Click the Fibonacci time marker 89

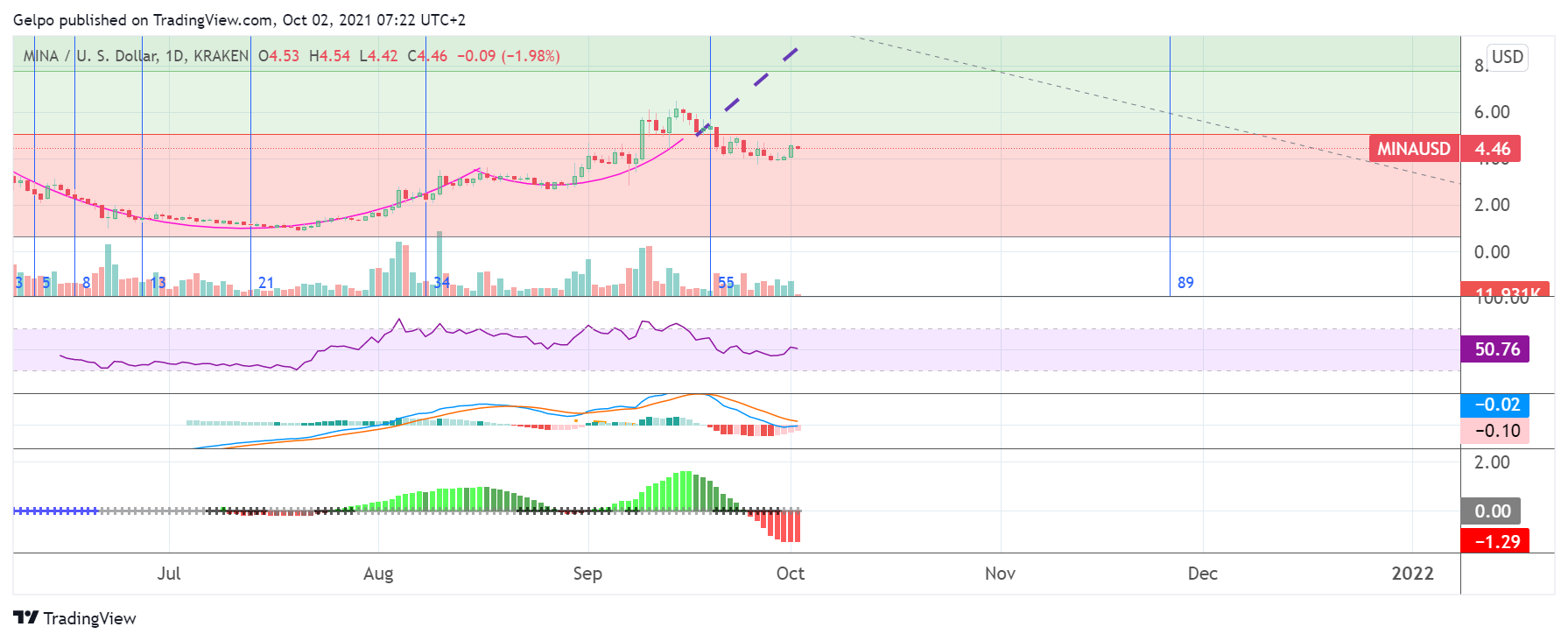(1185, 283)
